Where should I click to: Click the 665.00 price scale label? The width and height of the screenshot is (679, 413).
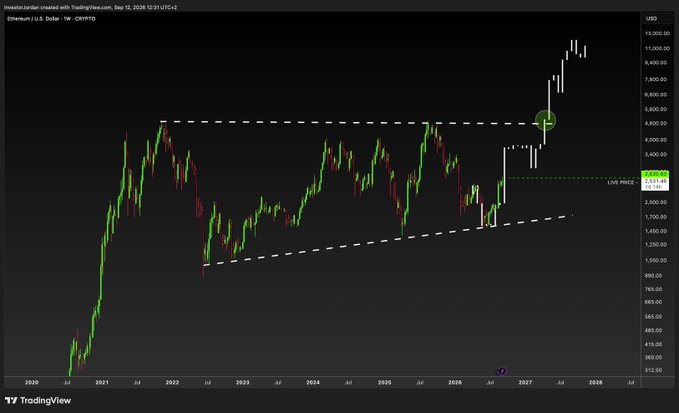[653, 302]
